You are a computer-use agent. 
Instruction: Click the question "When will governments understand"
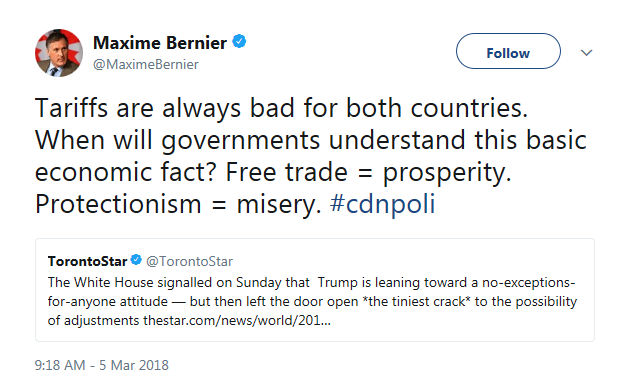[x=250, y=140]
